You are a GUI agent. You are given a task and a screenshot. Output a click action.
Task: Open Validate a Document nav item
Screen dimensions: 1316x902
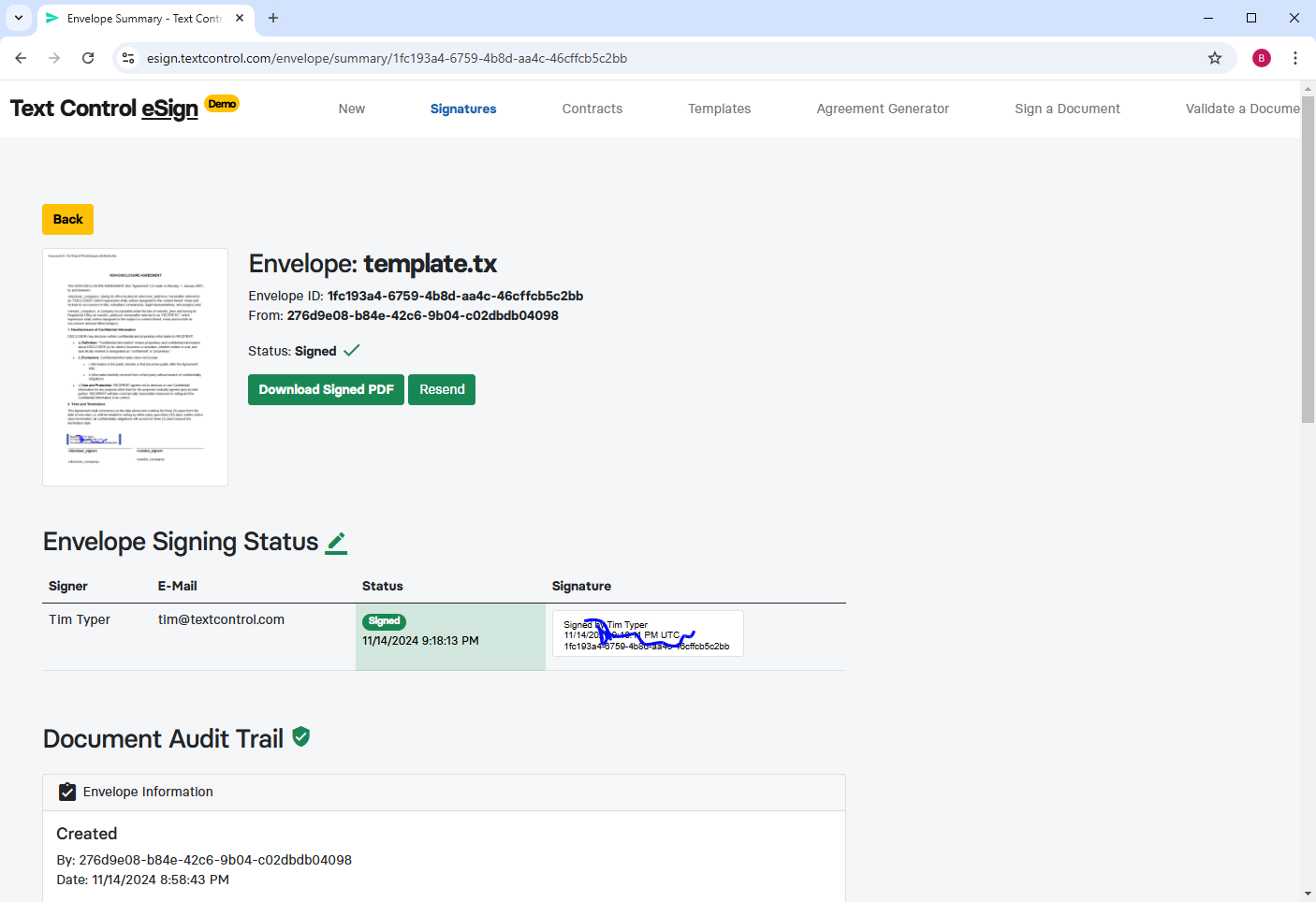(1243, 109)
